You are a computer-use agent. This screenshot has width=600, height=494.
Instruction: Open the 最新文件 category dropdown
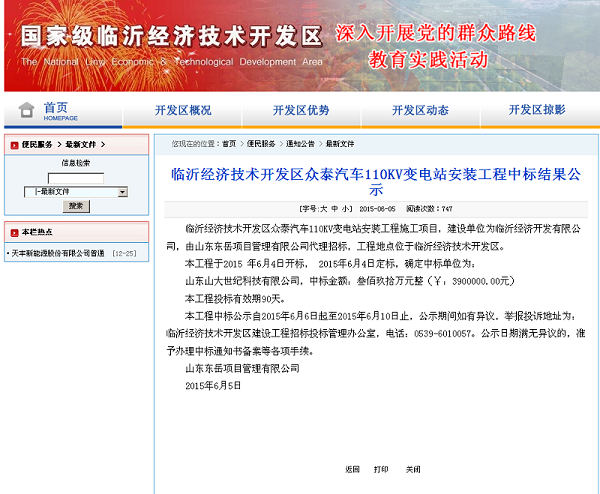70,191
